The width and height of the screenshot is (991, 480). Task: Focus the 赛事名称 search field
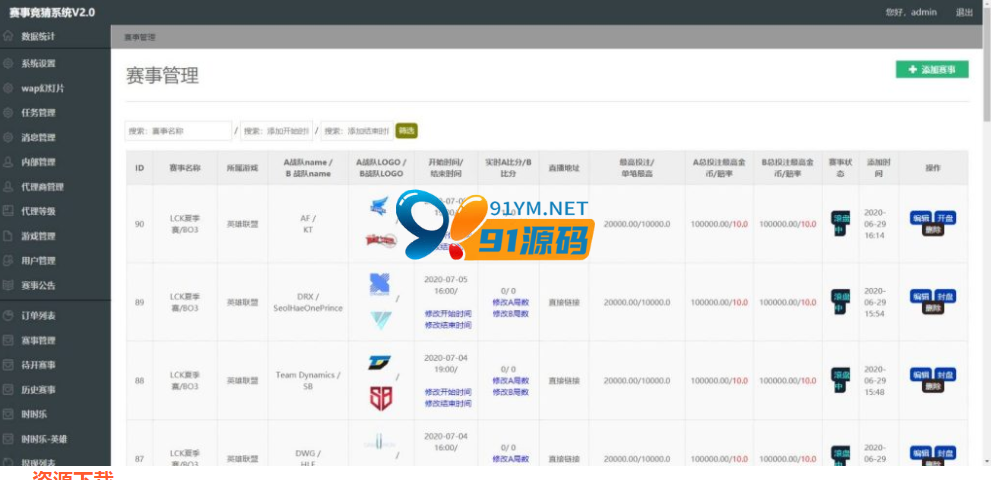pos(178,131)
